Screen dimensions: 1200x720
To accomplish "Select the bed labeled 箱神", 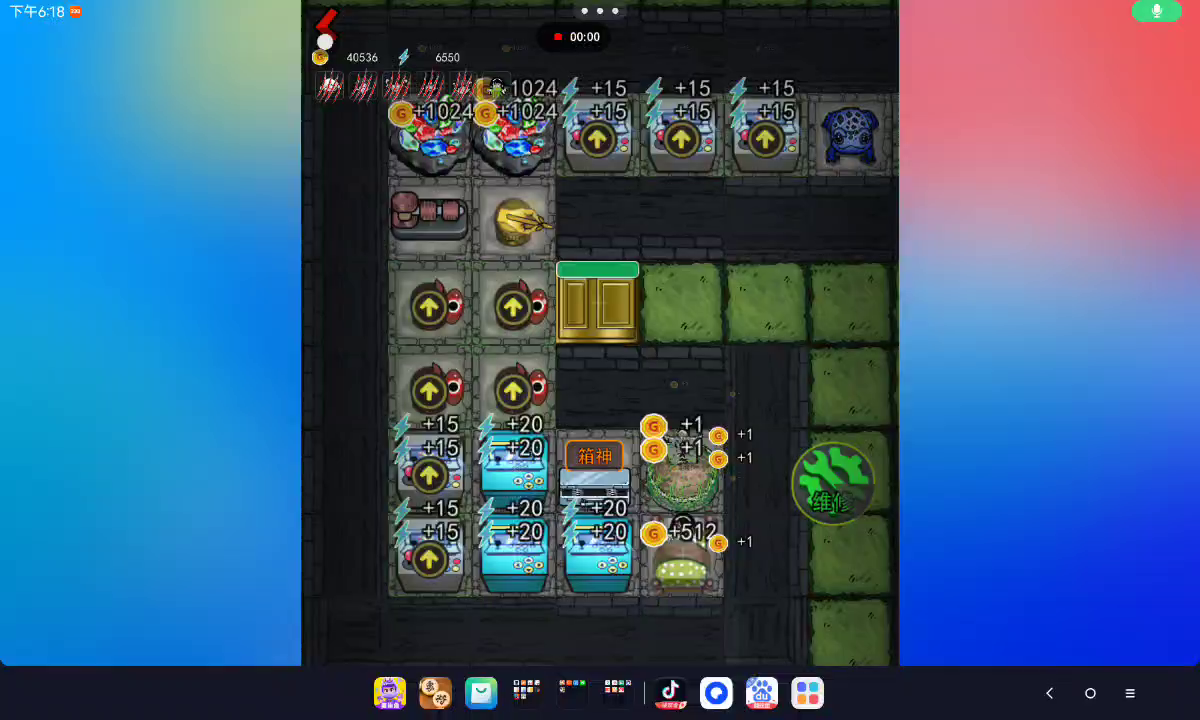I will point(595,472).
